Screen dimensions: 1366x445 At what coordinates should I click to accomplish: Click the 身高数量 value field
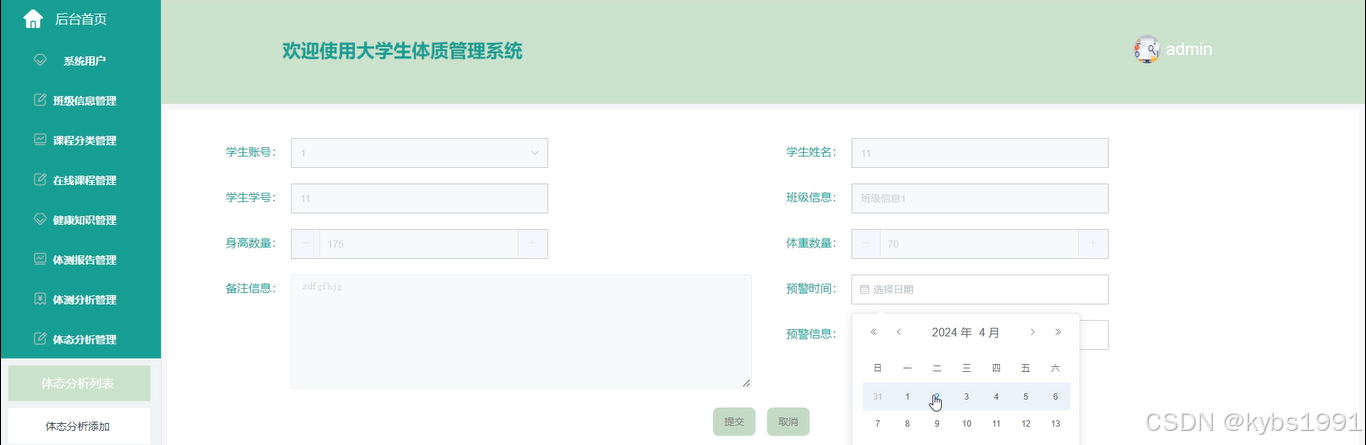[419, 244]
